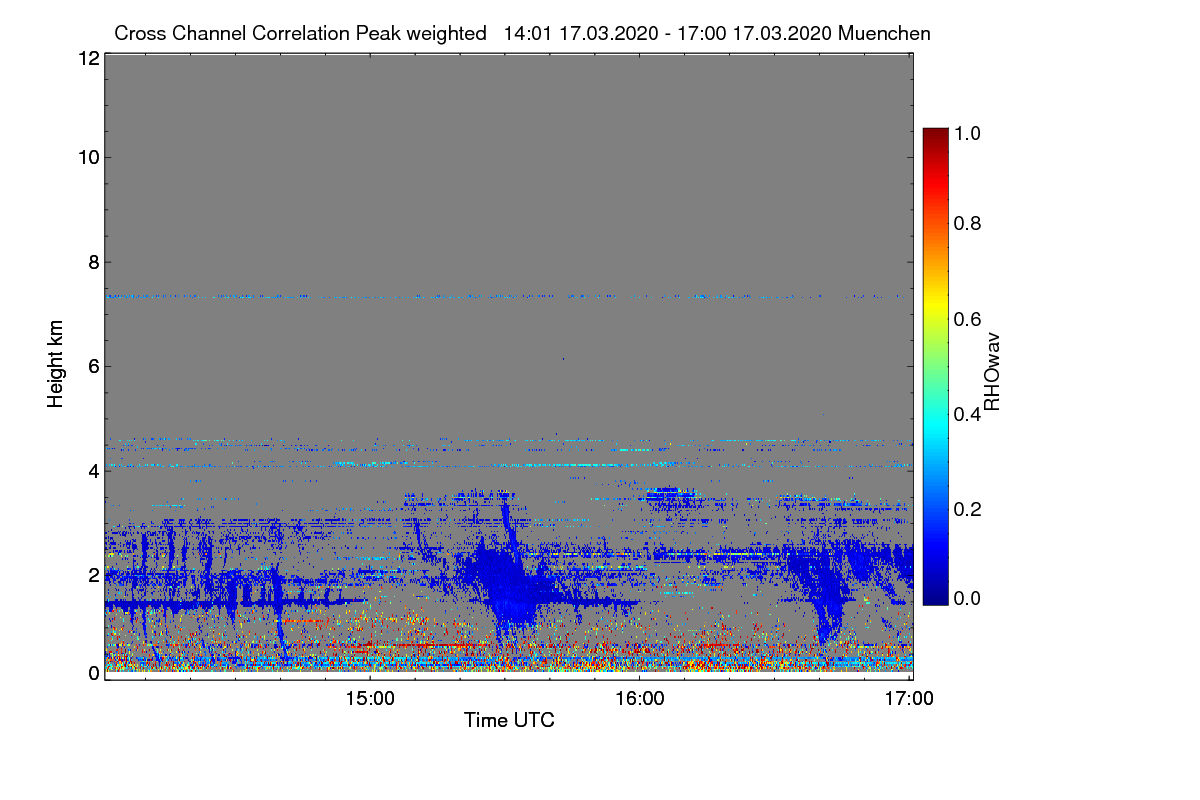Click the '17:00' time tick label
Image resolution: width=1200 pixels, height=800 pixels.
point(910,699)
